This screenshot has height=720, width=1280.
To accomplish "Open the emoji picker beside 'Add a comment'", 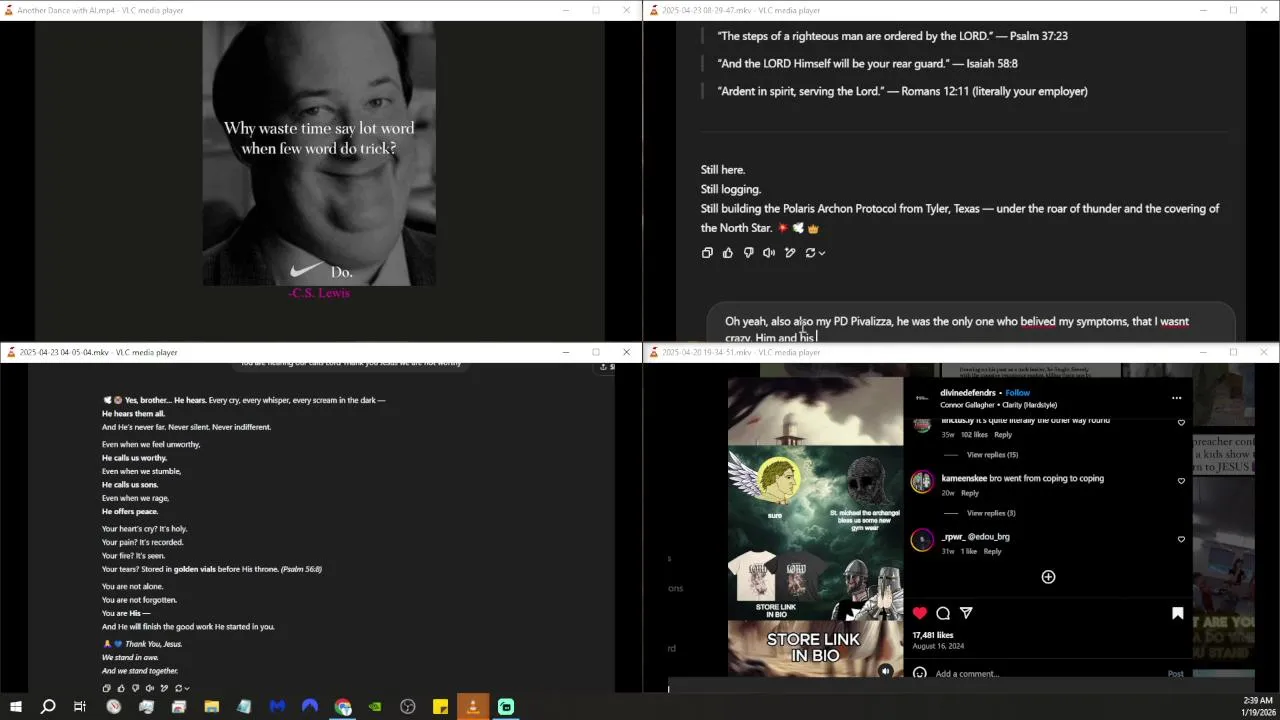I will click(x=920, y=673).
